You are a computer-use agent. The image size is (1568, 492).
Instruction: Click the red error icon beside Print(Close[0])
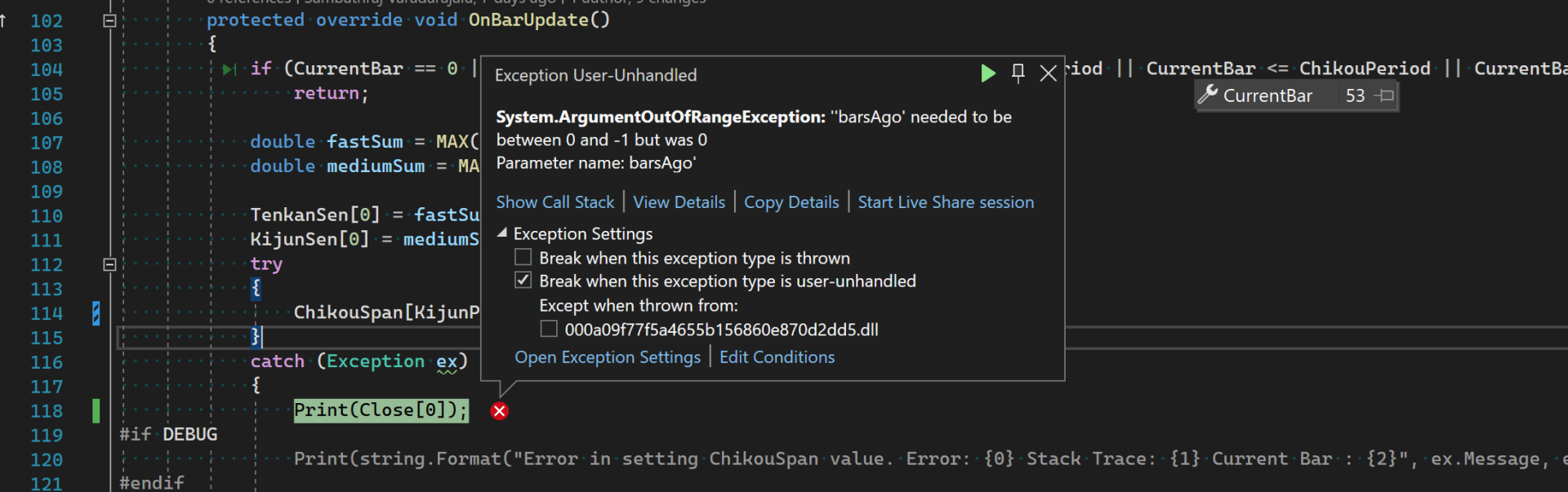500,411
